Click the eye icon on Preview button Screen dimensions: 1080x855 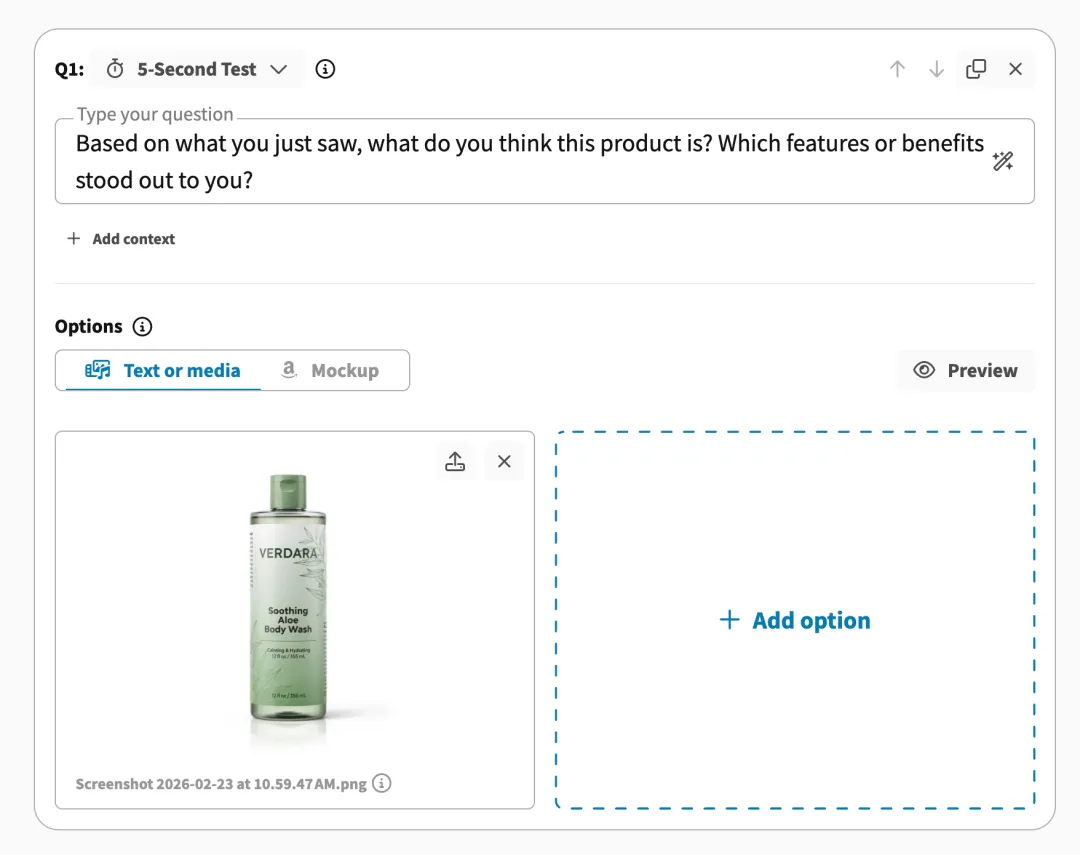click(x=925, y=371)
